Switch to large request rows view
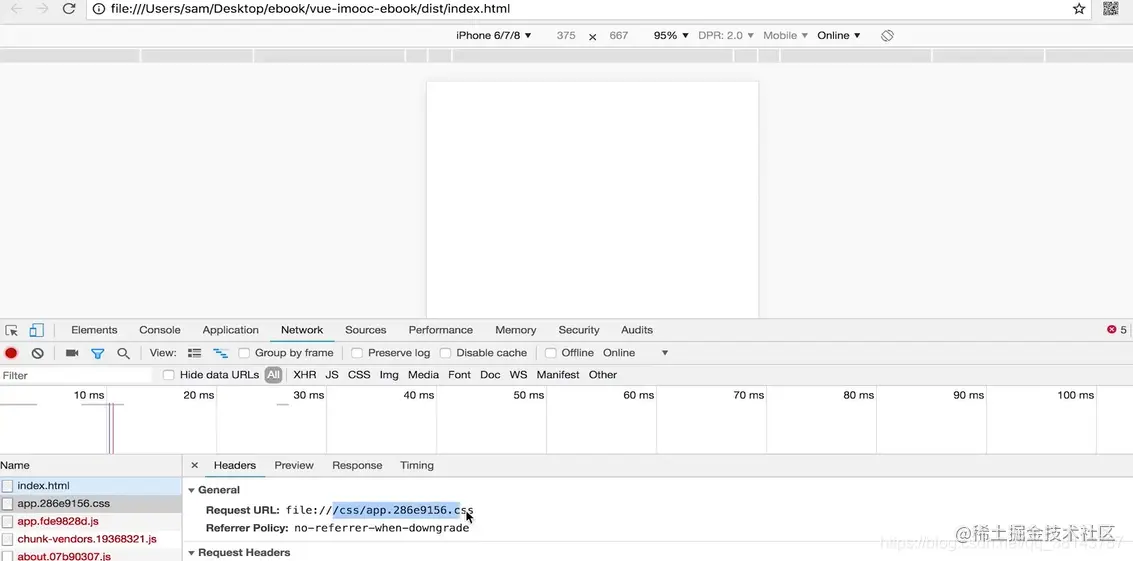The height and width of the screenshot is (561, 1133). click(x=194, y=353)
